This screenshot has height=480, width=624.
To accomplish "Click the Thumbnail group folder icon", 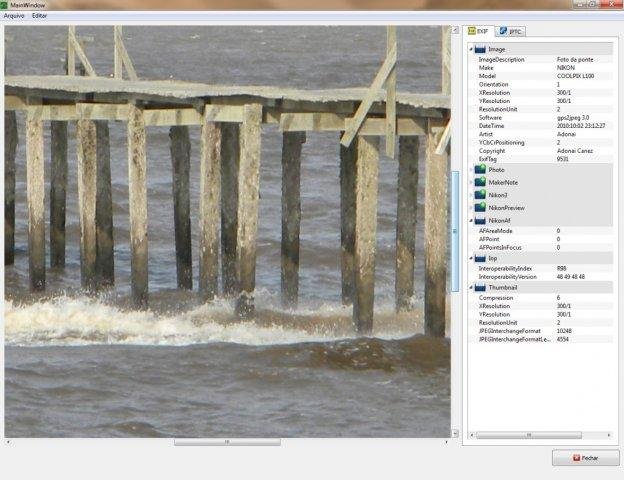I will (480, 287).
